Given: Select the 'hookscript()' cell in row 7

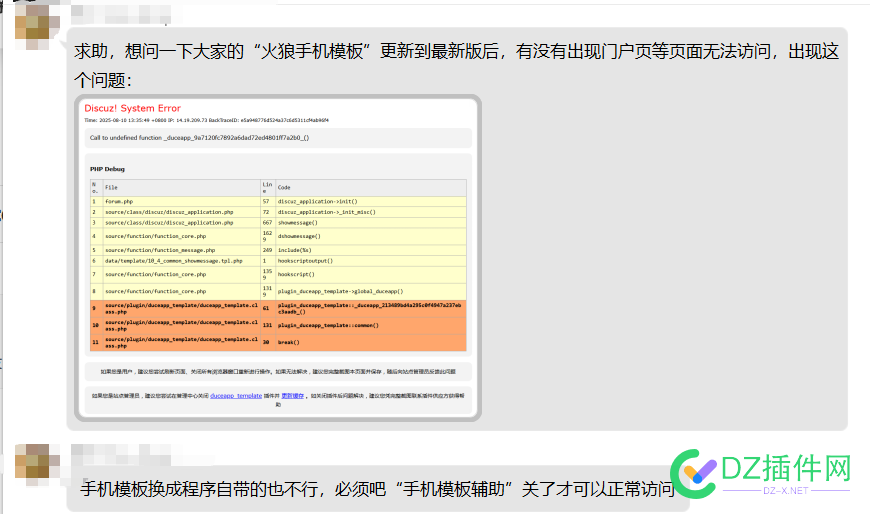Looking at the screenshot, I should coord(371,274).
